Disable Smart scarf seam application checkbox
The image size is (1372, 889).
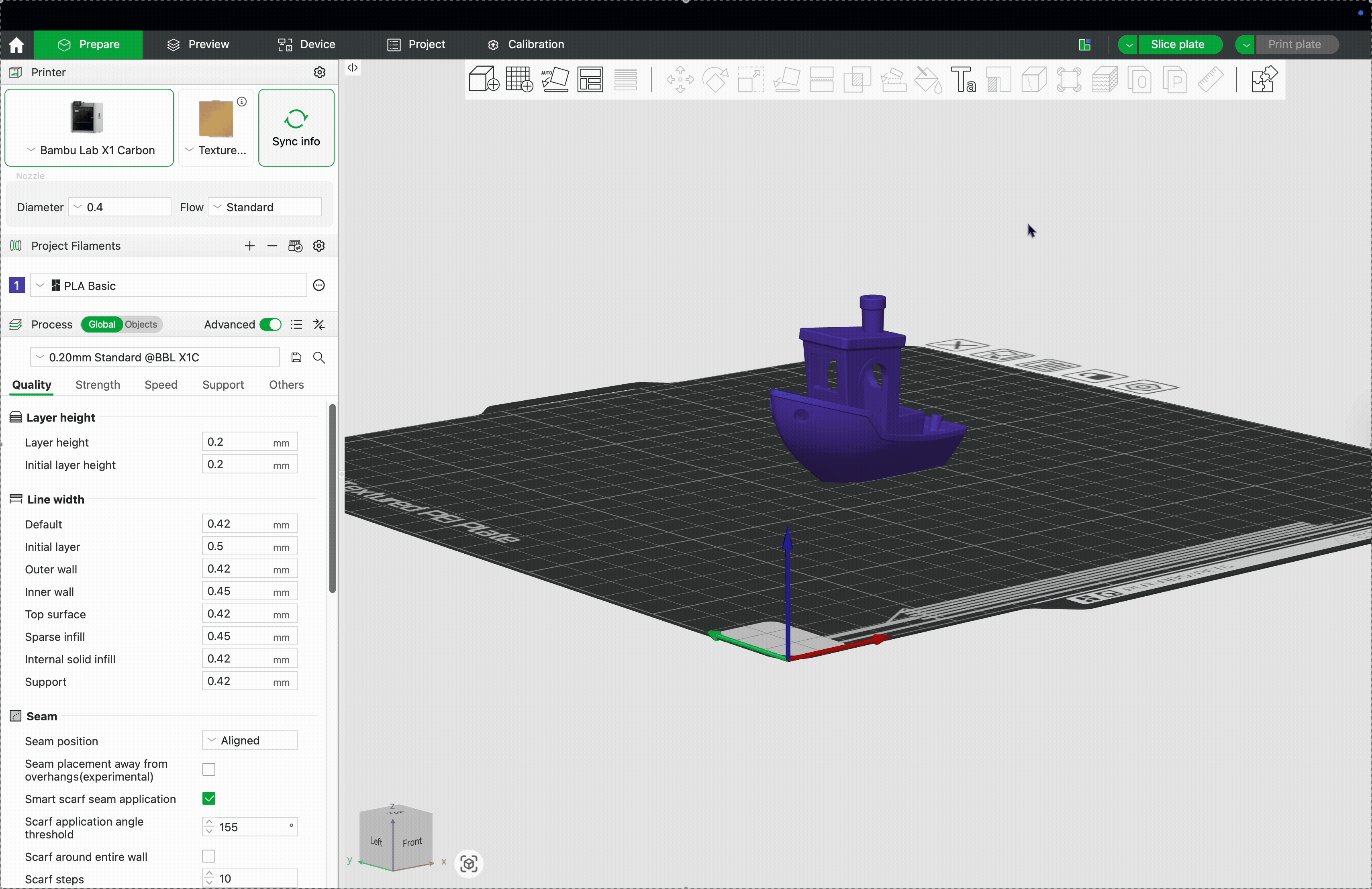209,799
